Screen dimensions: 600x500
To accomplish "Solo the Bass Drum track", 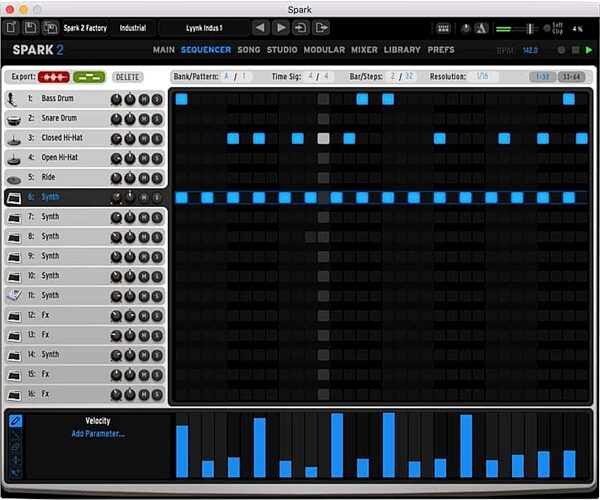I will click(x=157, y=99).
